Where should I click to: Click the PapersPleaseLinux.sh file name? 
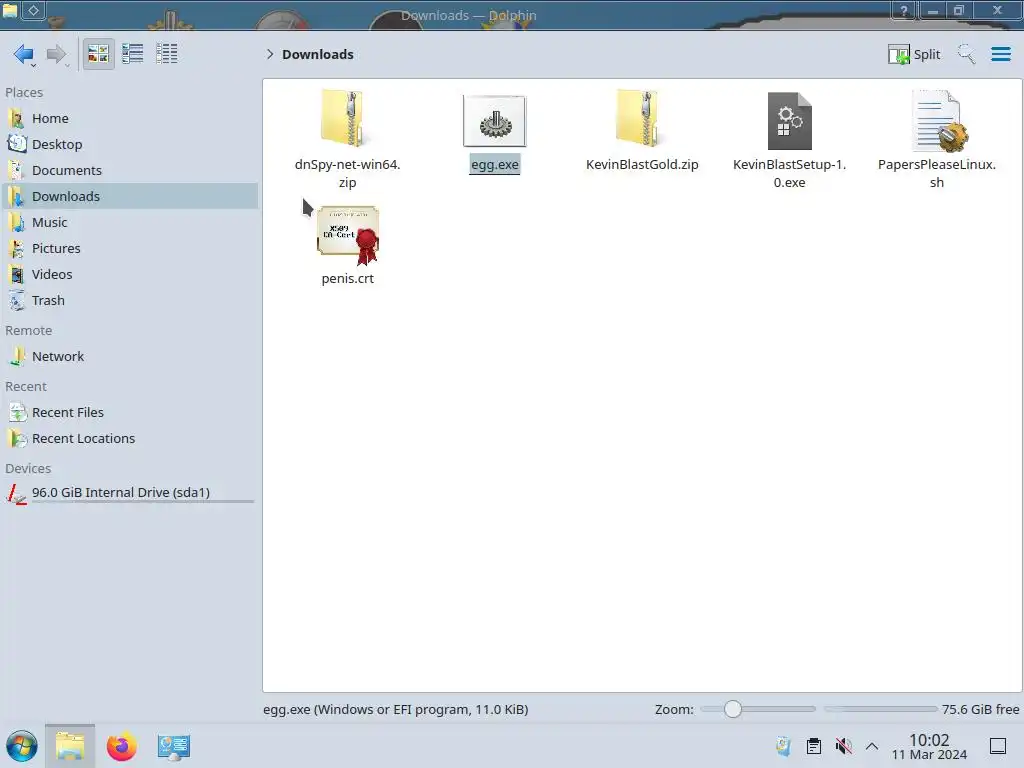click(936, 174)
